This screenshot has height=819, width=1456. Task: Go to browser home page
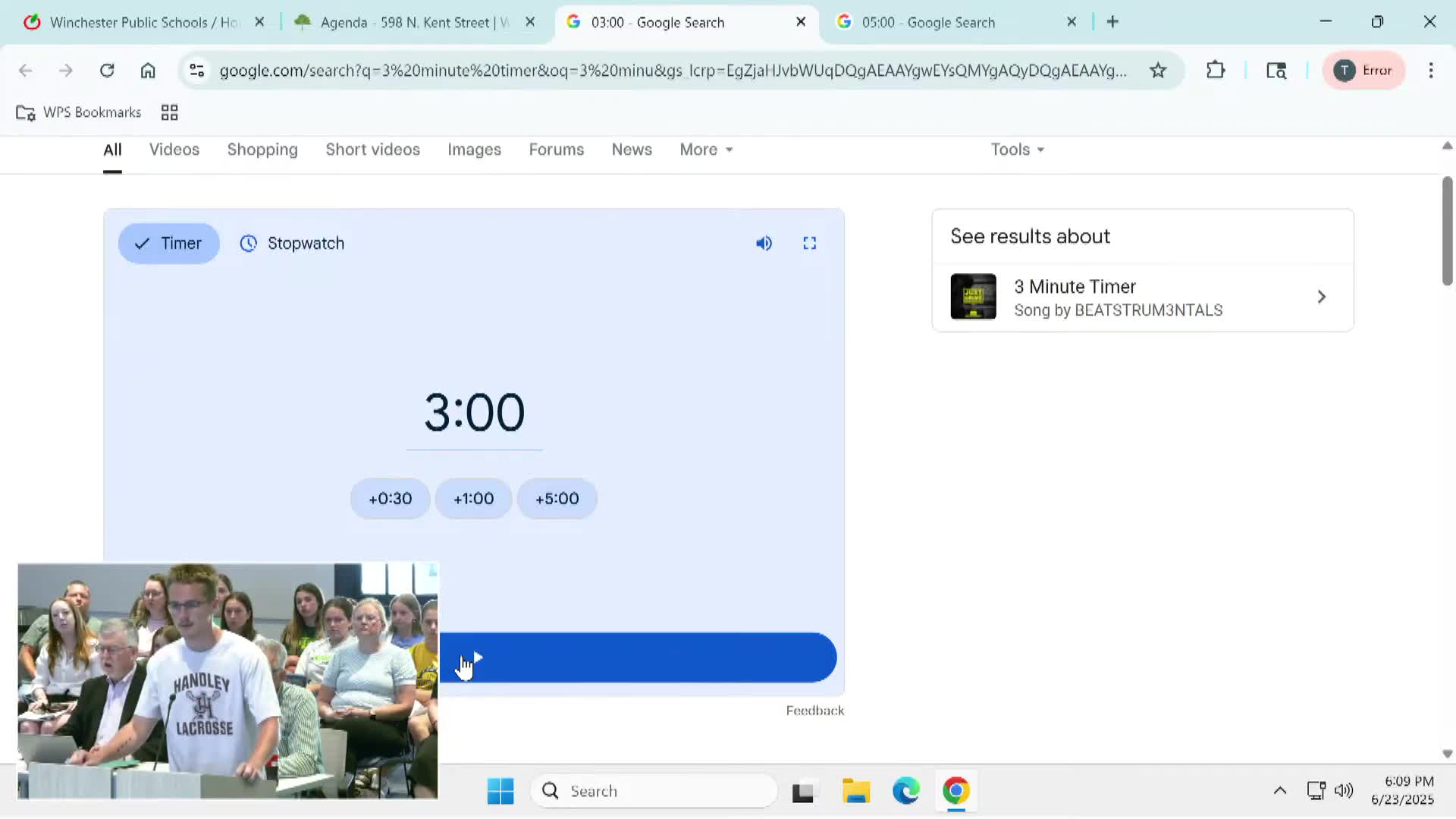[x=148, y=71]
